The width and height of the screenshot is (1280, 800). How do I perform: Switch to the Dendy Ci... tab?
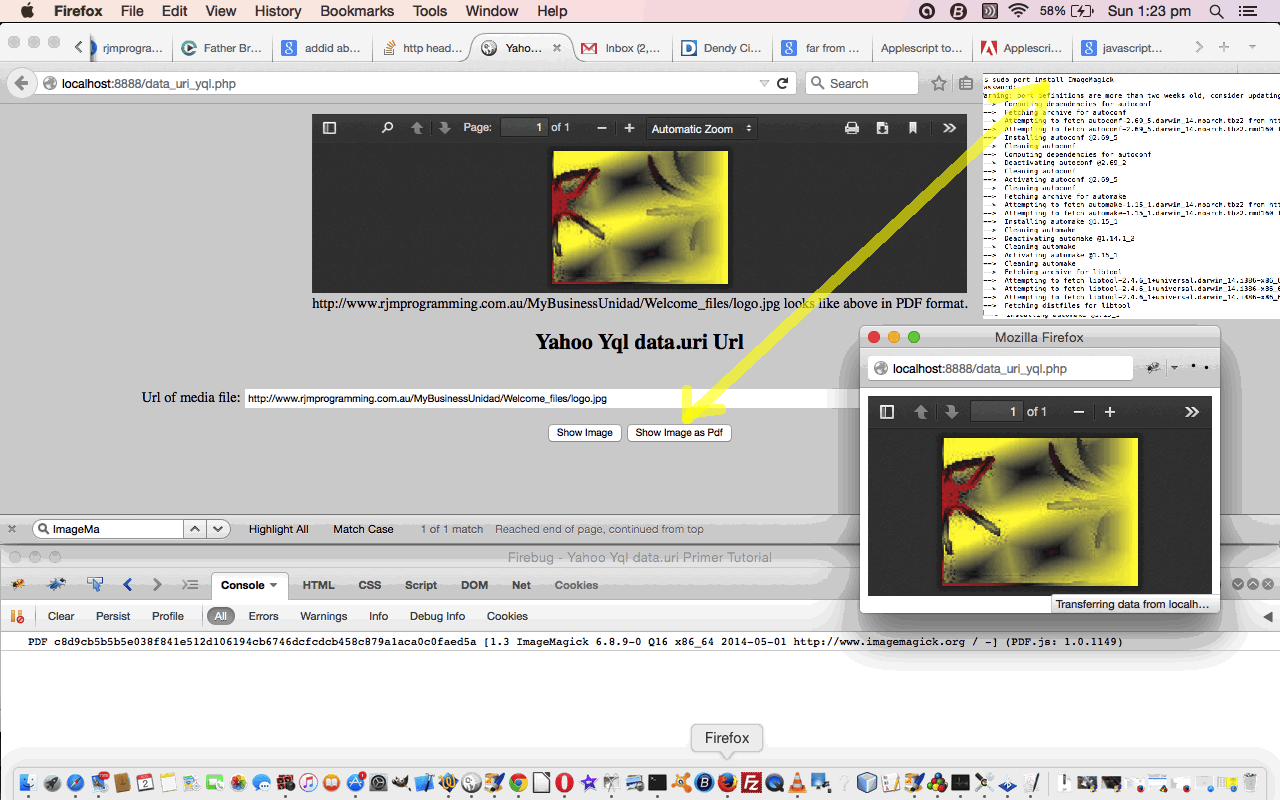pyautogui.click(x=724, y=48)
